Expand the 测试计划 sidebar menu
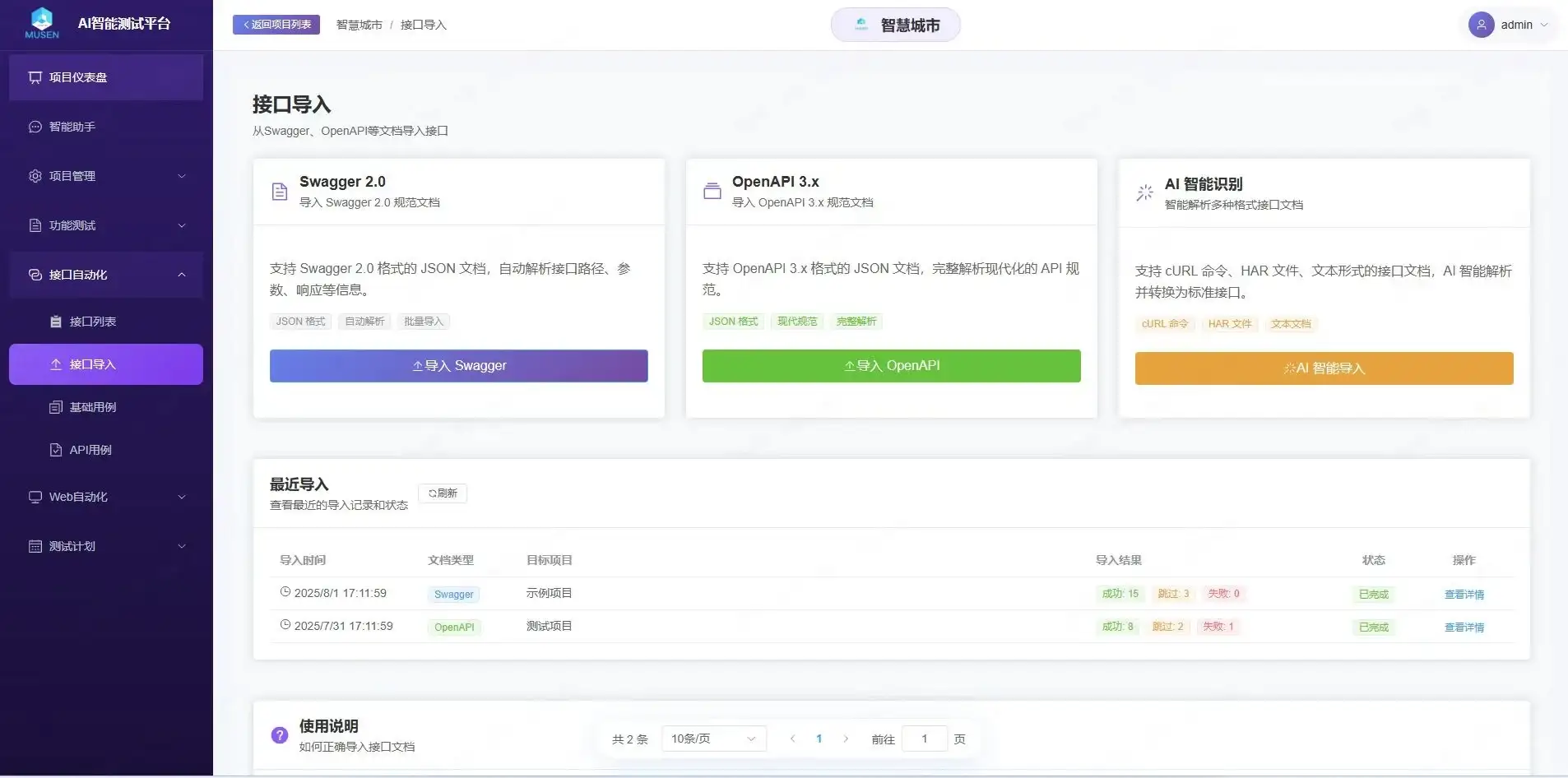The image size is (1568, 778). click(x=105, y=546)
